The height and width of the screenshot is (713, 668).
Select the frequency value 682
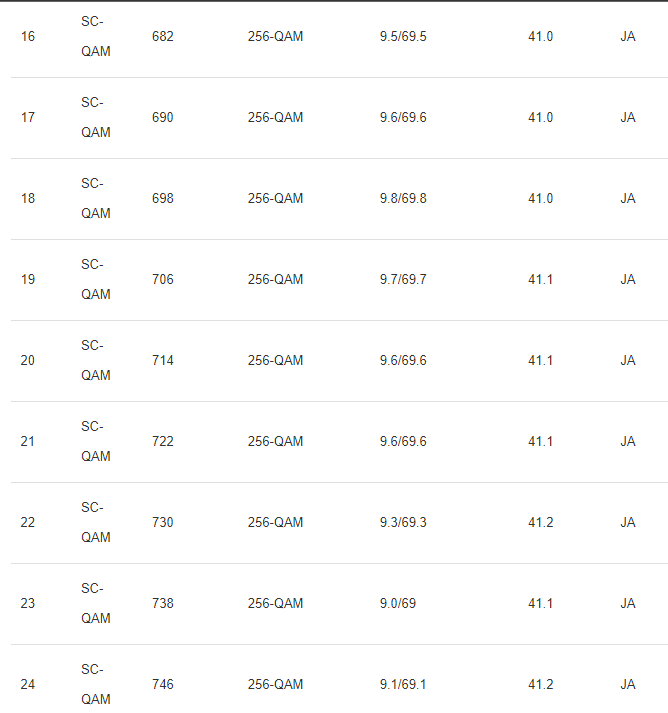tap(162, 37)
